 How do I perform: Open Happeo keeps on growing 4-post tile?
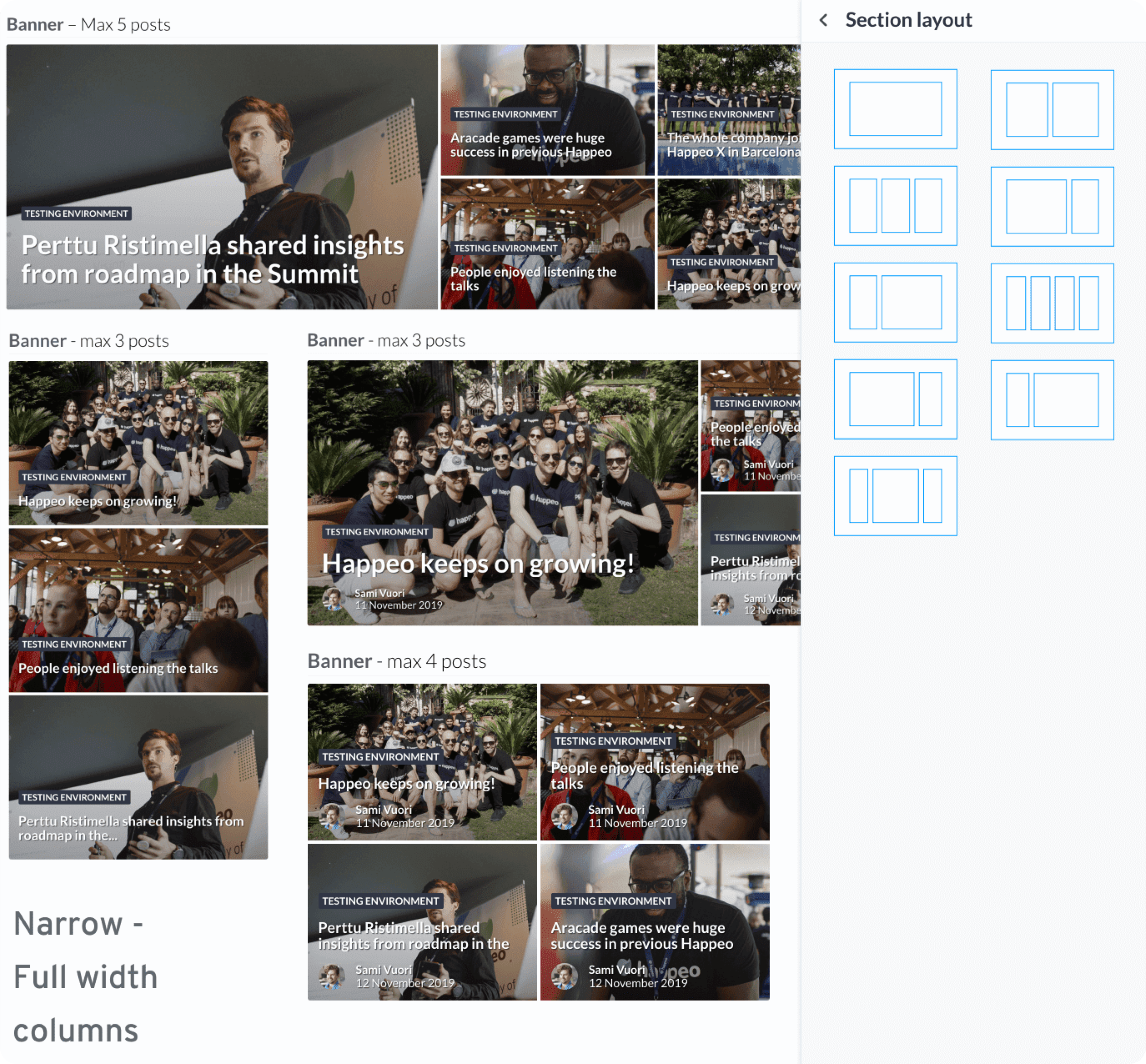[422, 762]
